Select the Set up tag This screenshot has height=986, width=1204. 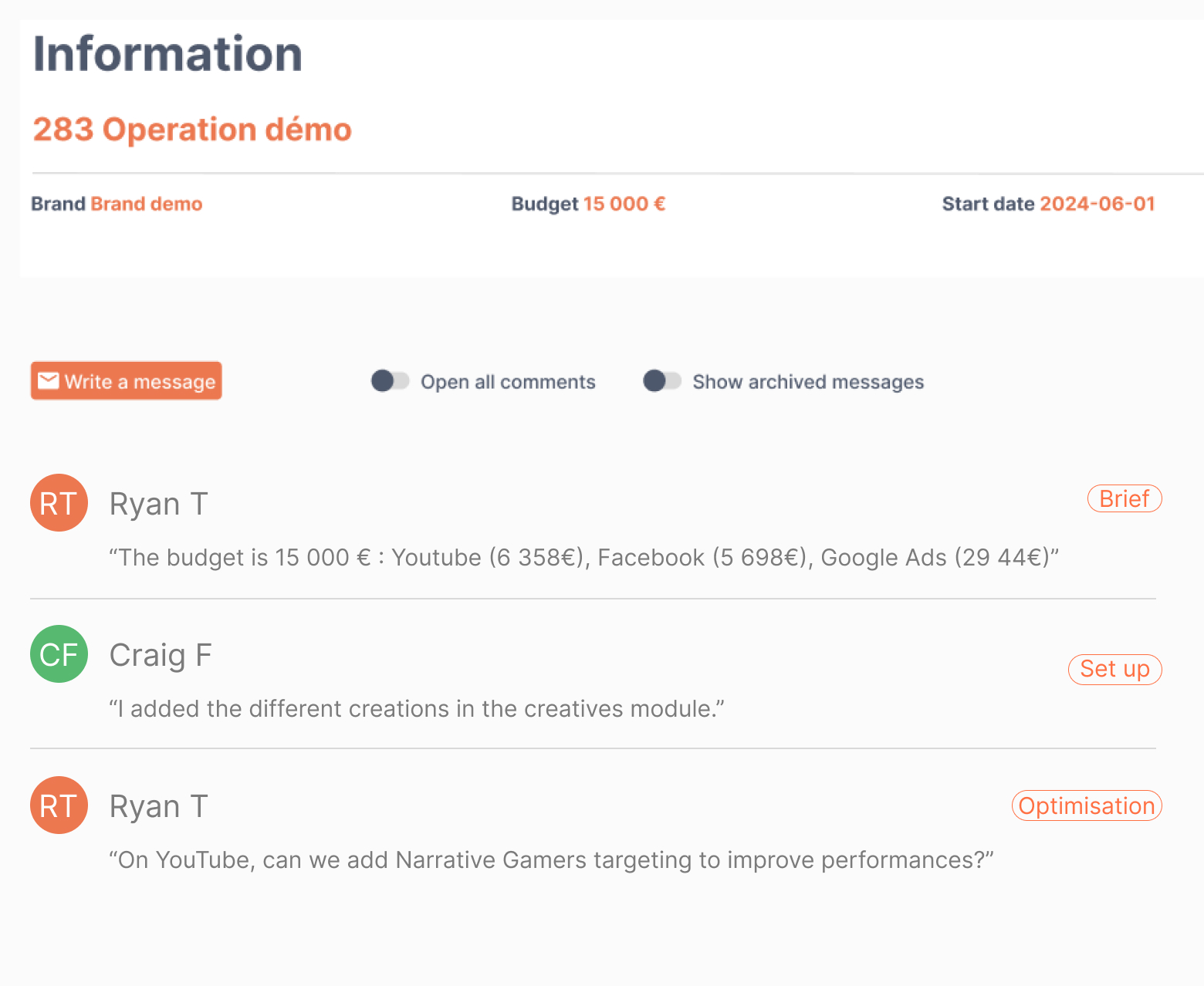coord(1114,669)
